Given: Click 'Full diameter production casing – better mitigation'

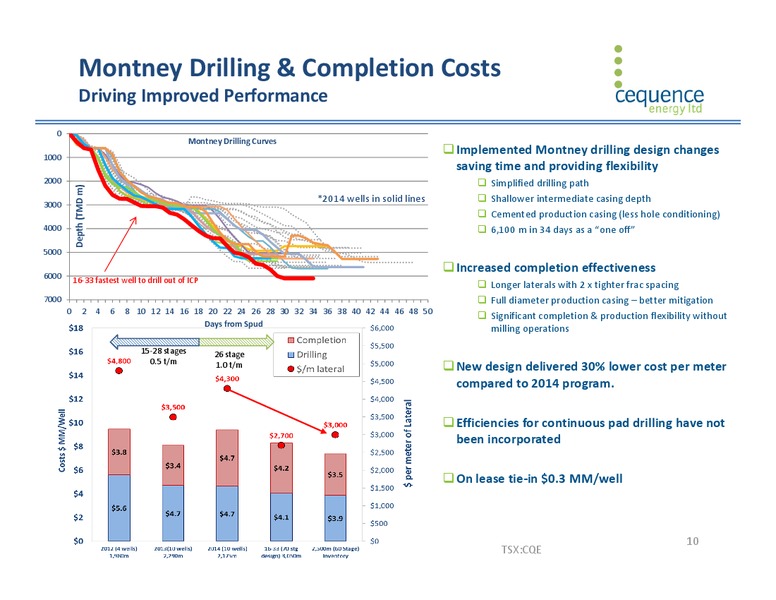Looking at the screenshot, I should pos(602,300).
